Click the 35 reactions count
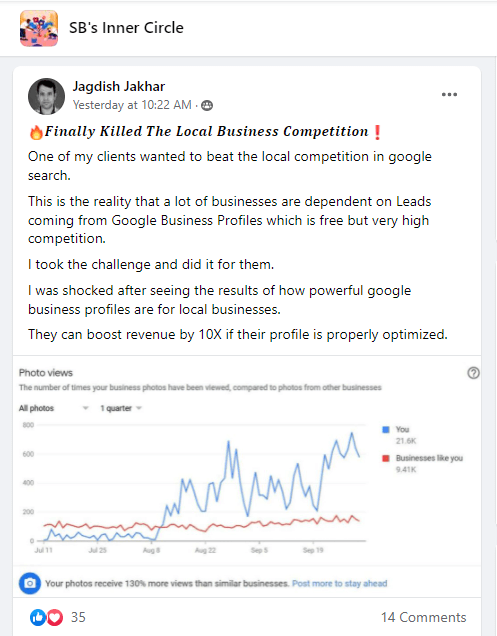Screen dimensions: 497x636 coord(78,617)
